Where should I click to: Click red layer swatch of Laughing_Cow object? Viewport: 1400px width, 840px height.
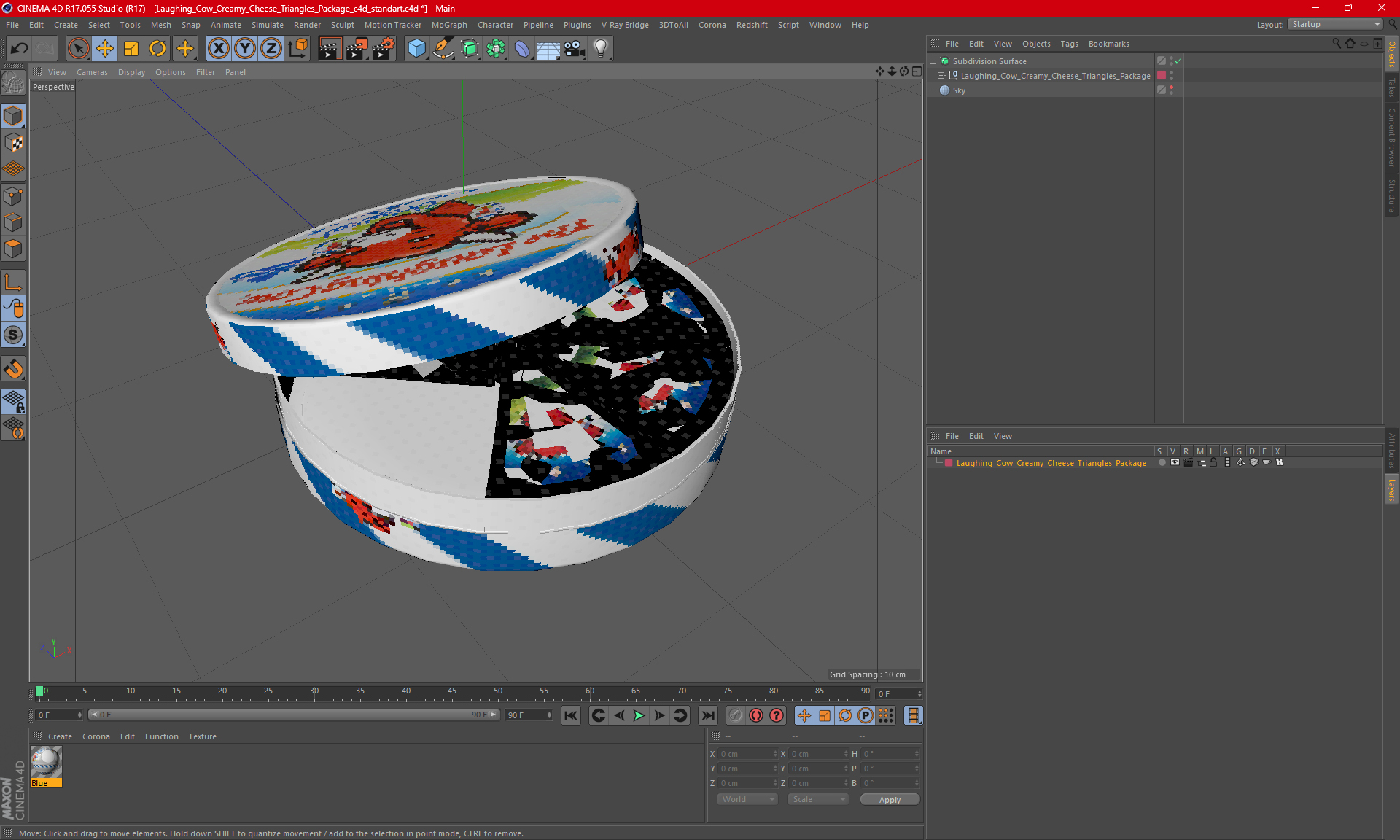[x=1161, y=75]
